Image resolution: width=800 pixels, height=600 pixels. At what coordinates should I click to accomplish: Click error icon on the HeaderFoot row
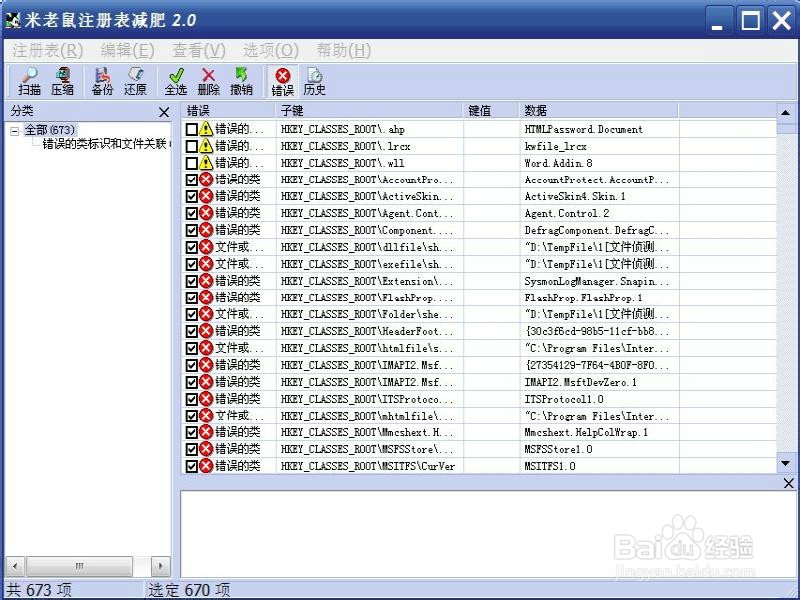click(x=206, y=331)
